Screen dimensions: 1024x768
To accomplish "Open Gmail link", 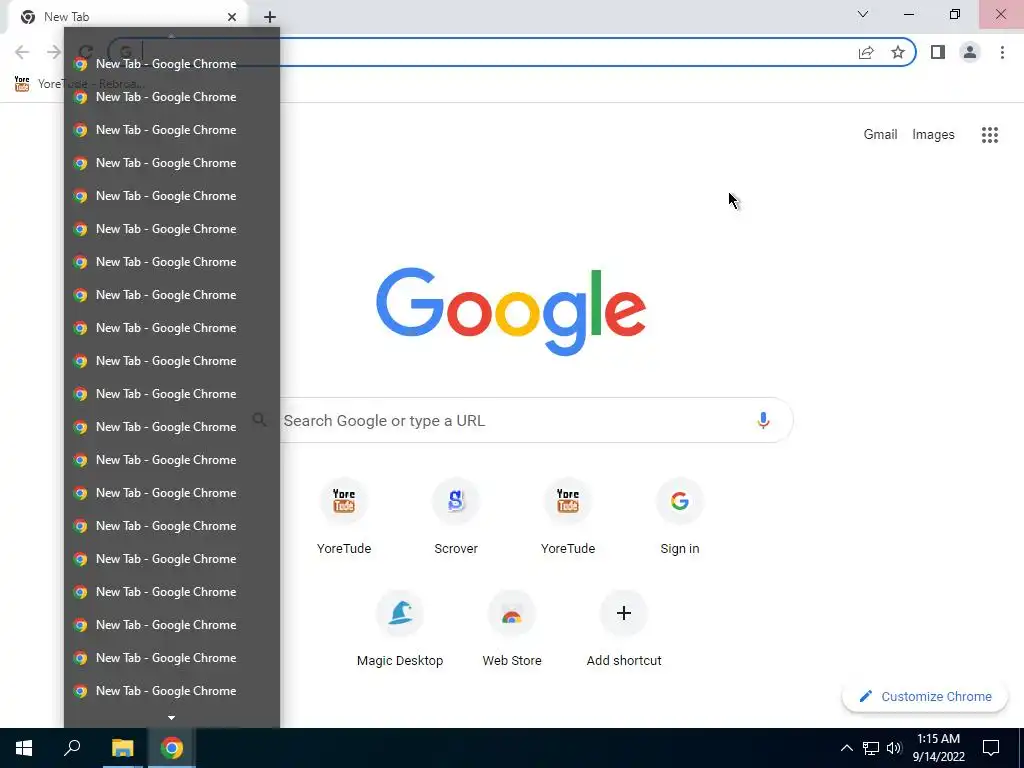I will pyautogui.click(x=880, y=135).
